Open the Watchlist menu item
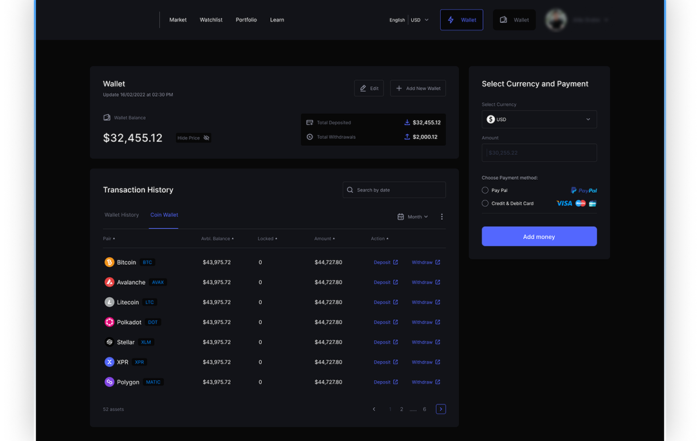 211,20
